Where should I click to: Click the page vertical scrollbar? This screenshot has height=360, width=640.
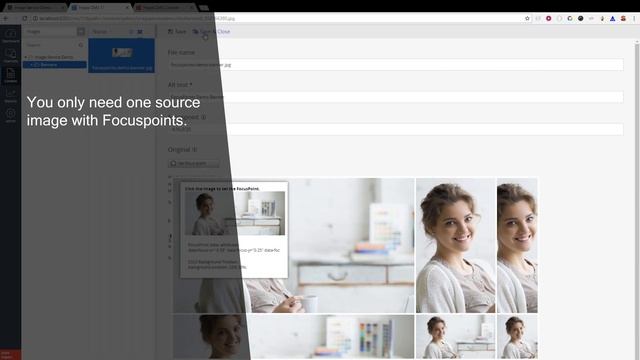pyautogui.click(x=637, y=200)
